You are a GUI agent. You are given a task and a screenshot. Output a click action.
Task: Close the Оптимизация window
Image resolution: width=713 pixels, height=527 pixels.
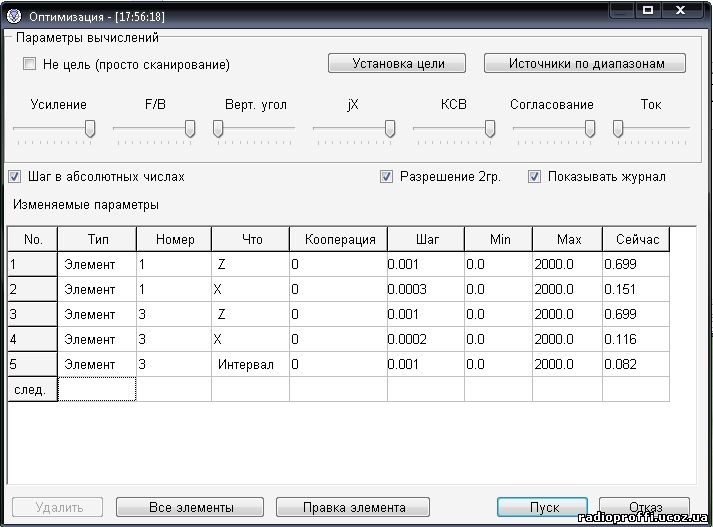(680, 10)
